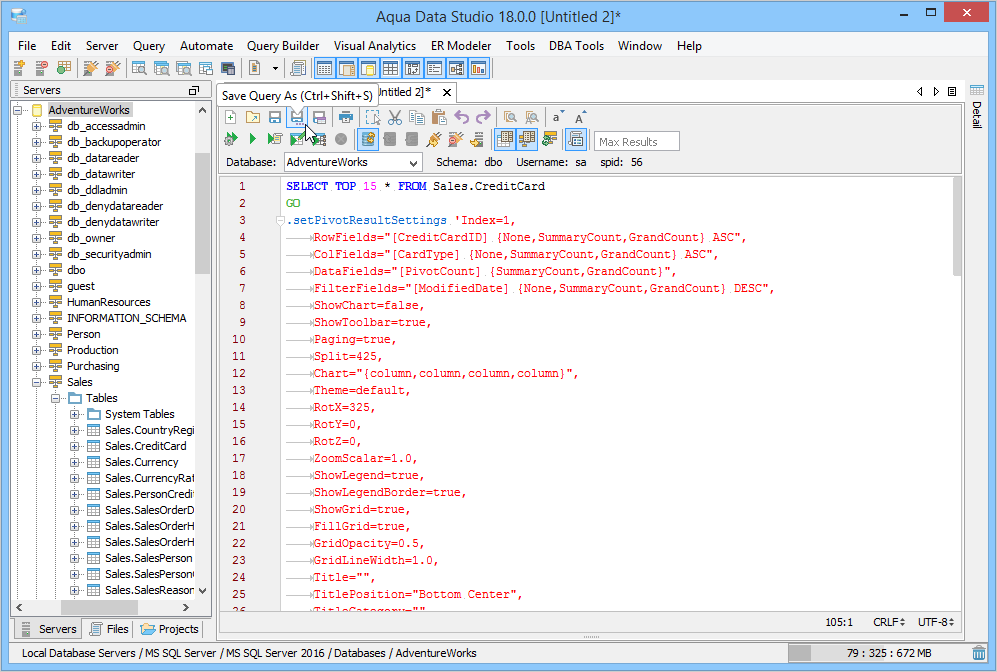Paste from clipboard with the Paste icon
This screenshot has width=997, height=672.
pyautogui.click(x=439, y=117)
